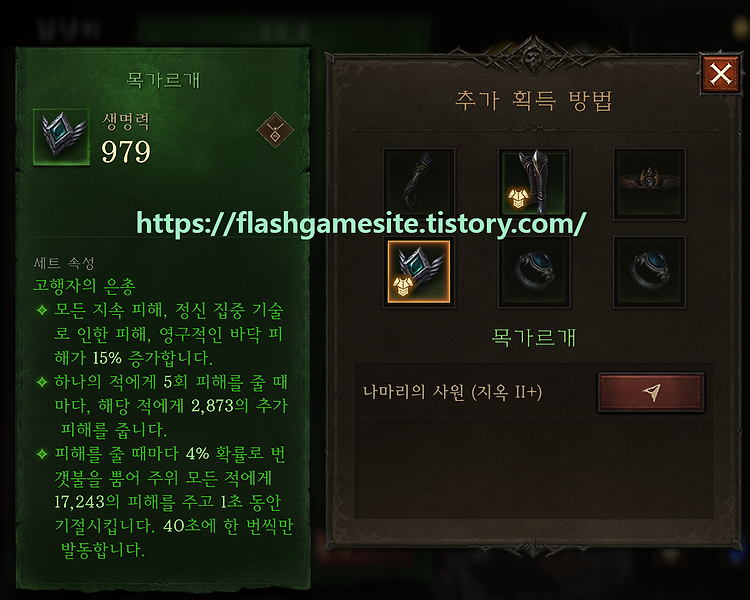Click the 15% damage increase set bonus
This screenshot has width=750, height=600.
point(163,333)
